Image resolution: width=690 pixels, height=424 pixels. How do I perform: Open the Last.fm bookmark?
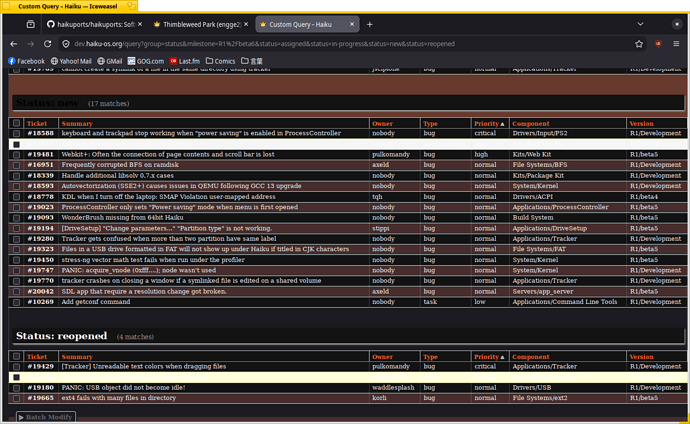tap(185, 61)
